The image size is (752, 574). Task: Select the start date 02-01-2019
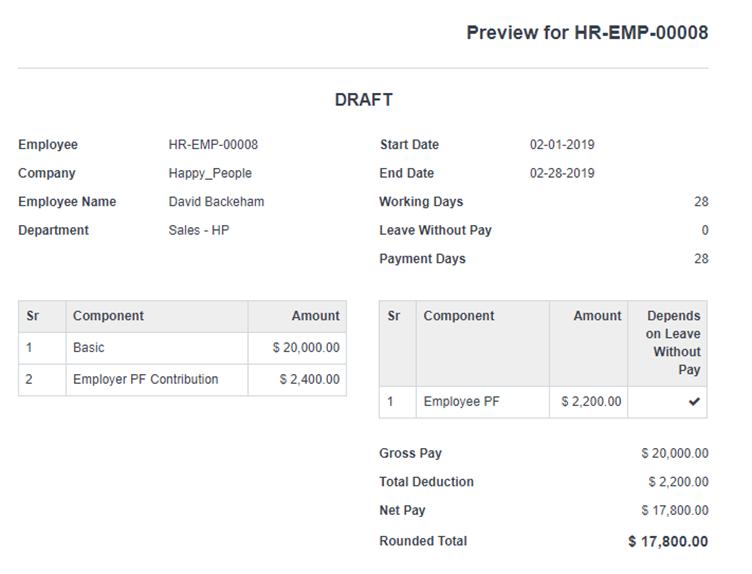[x=562, y=145]
